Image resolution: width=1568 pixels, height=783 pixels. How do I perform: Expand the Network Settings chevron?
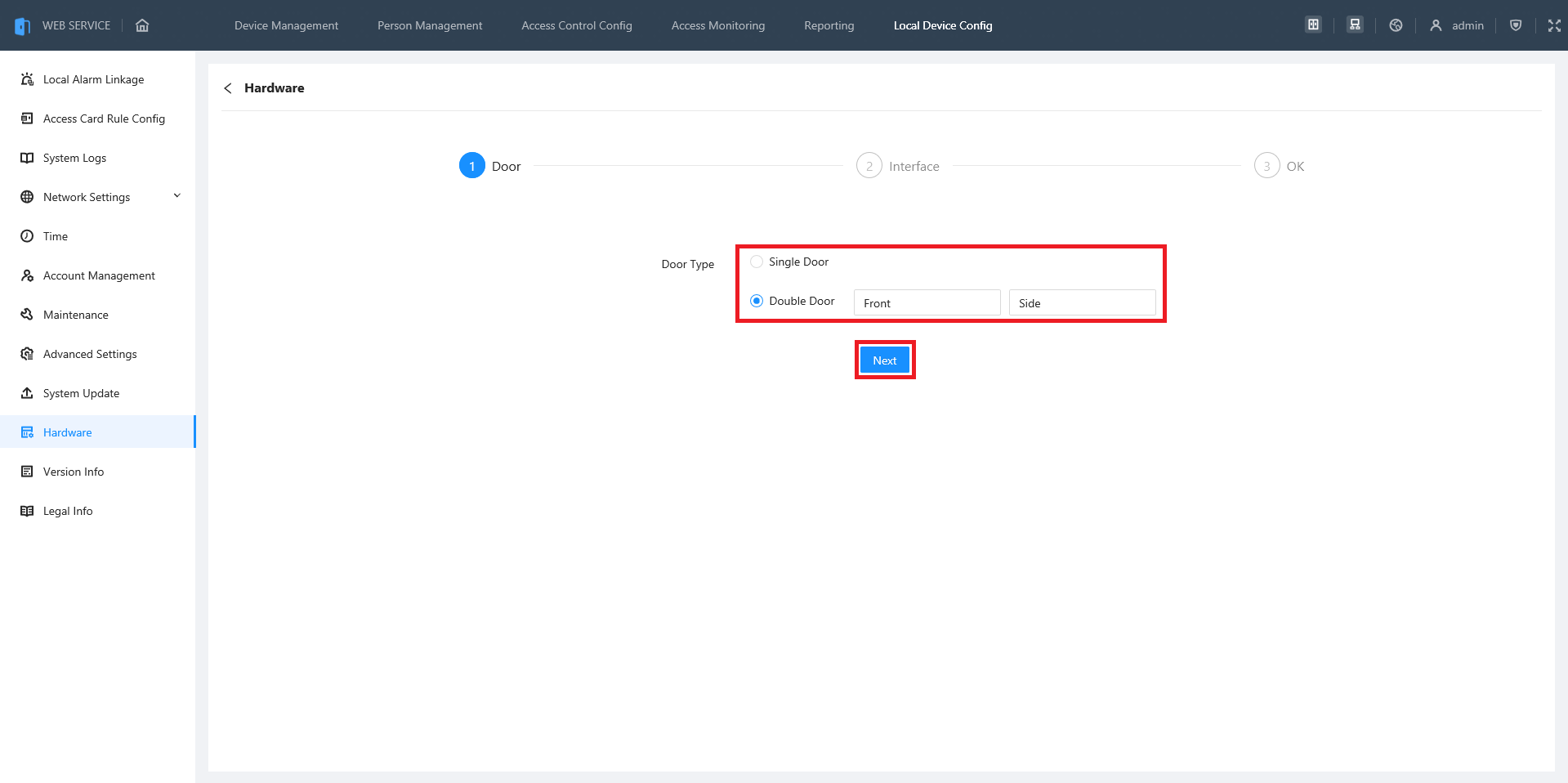click(x=176, y=196)
